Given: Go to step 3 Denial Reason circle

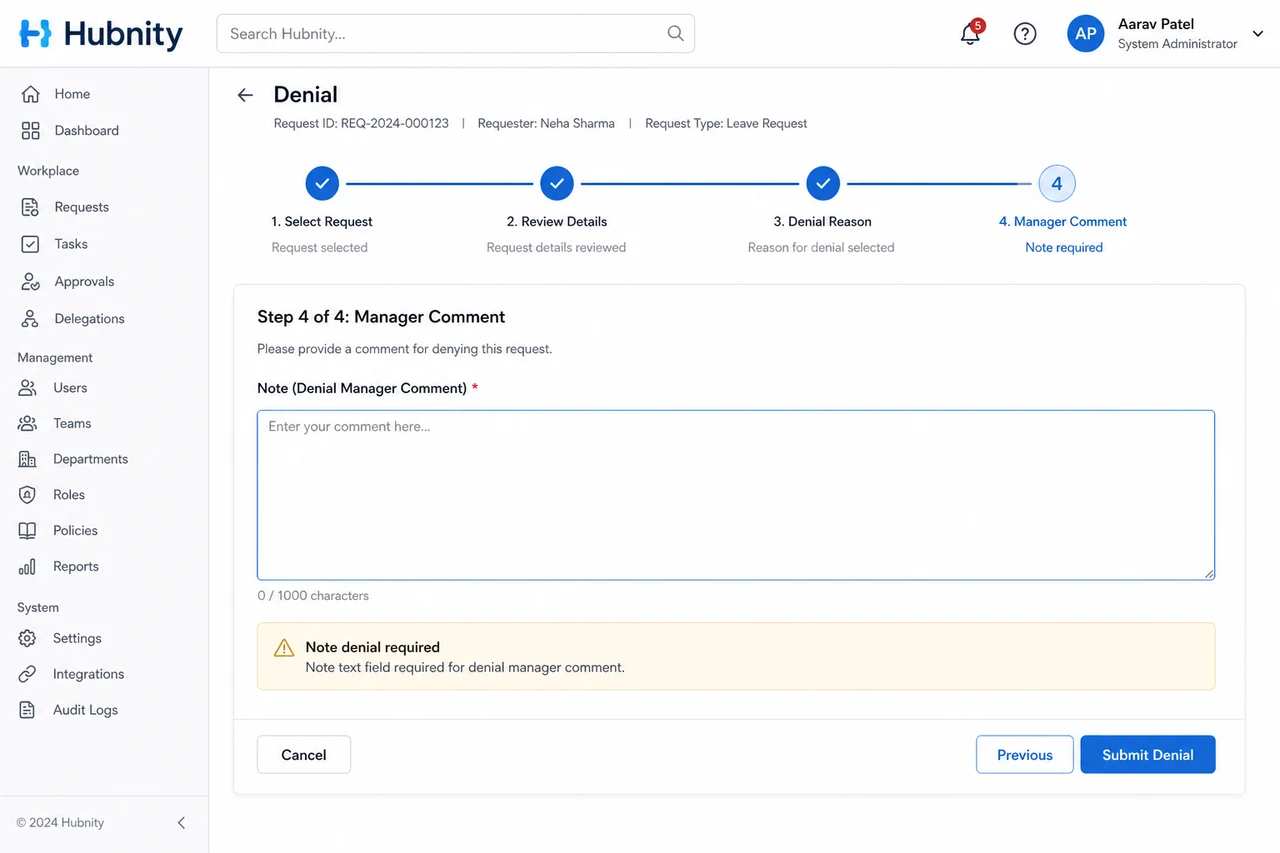Looking at the screenshot, I should 822,184.
